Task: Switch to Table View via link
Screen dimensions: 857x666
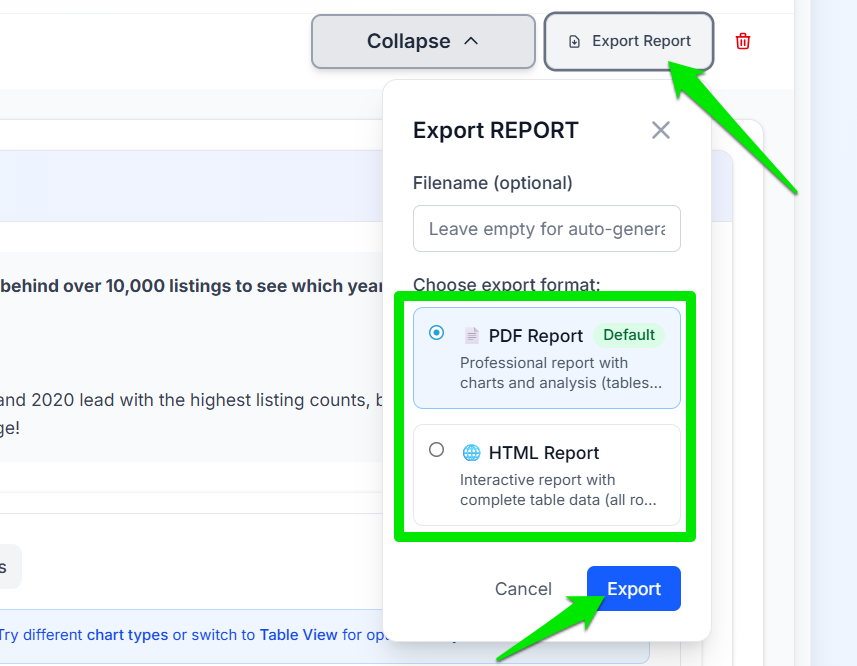Action: [298, 635]
